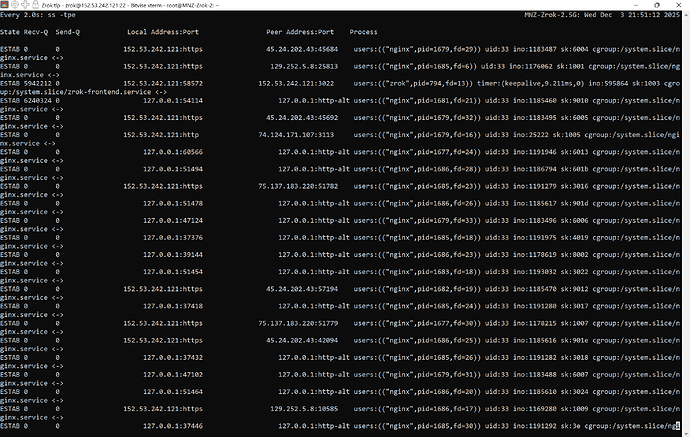The image size is (690, 437).
Task: Click the inode value ino:1169280
Action: pos(534,410)
